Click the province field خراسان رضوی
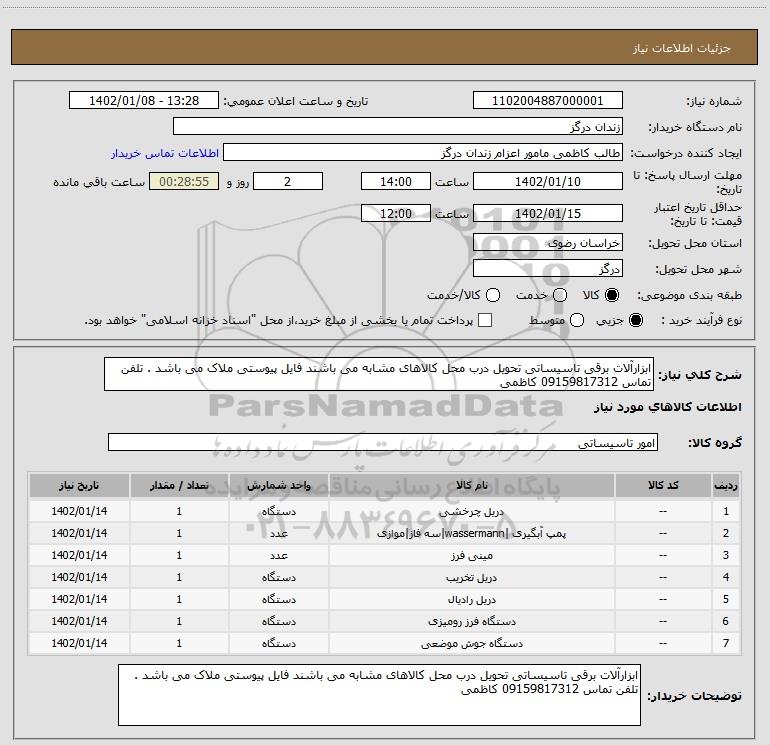 (x=548, y=243)
